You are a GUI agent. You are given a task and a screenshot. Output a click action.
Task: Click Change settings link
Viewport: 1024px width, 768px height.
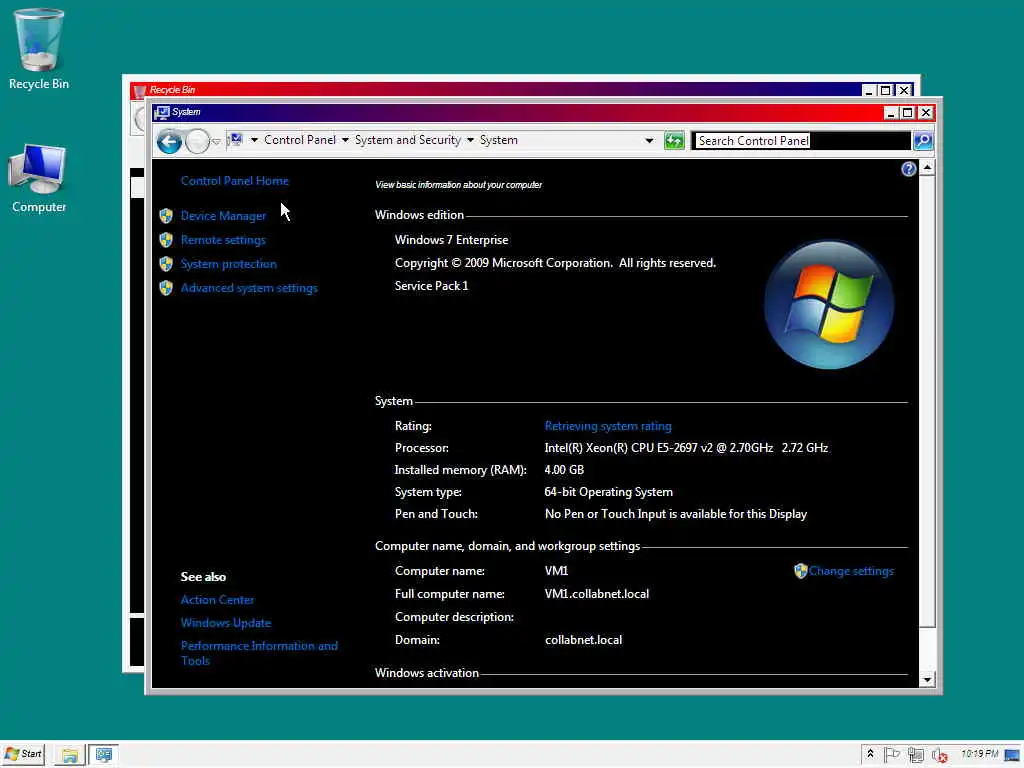[x=851, y=571]
